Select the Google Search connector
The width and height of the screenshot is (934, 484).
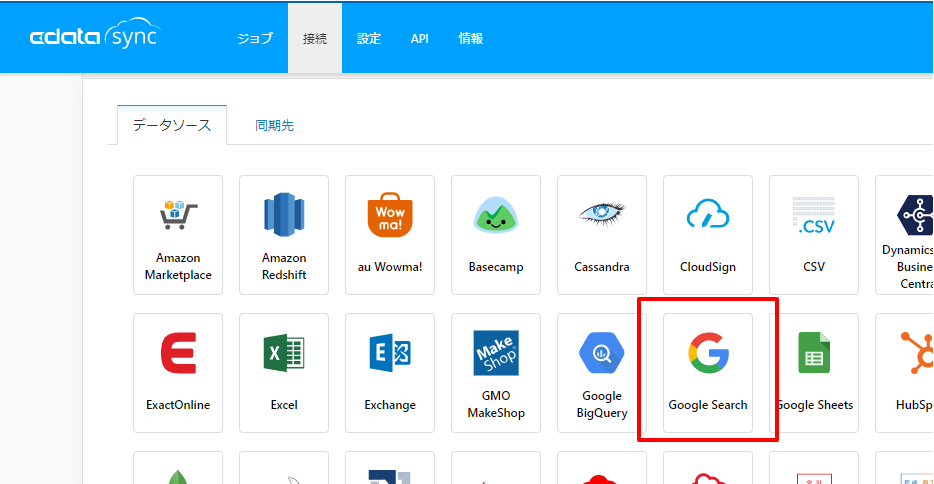[708, 373]
